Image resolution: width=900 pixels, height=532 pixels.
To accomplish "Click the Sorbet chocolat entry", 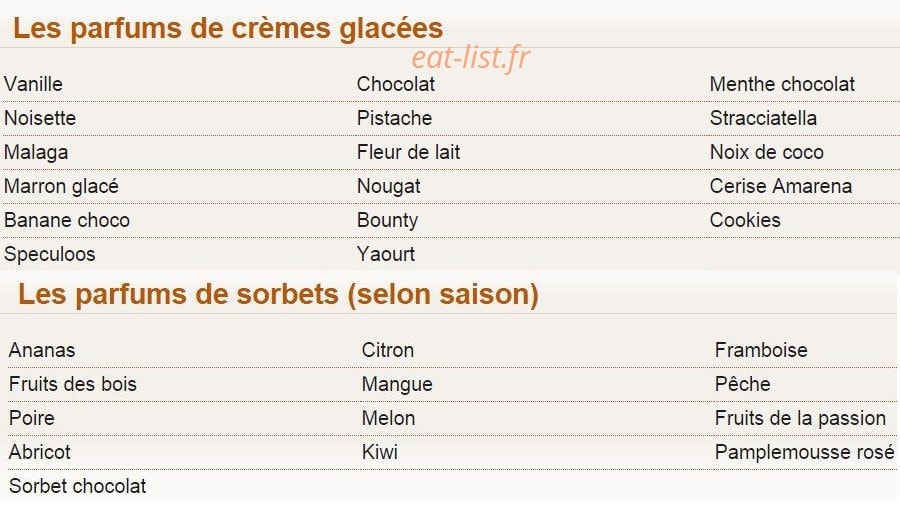I will coord(77,486).
